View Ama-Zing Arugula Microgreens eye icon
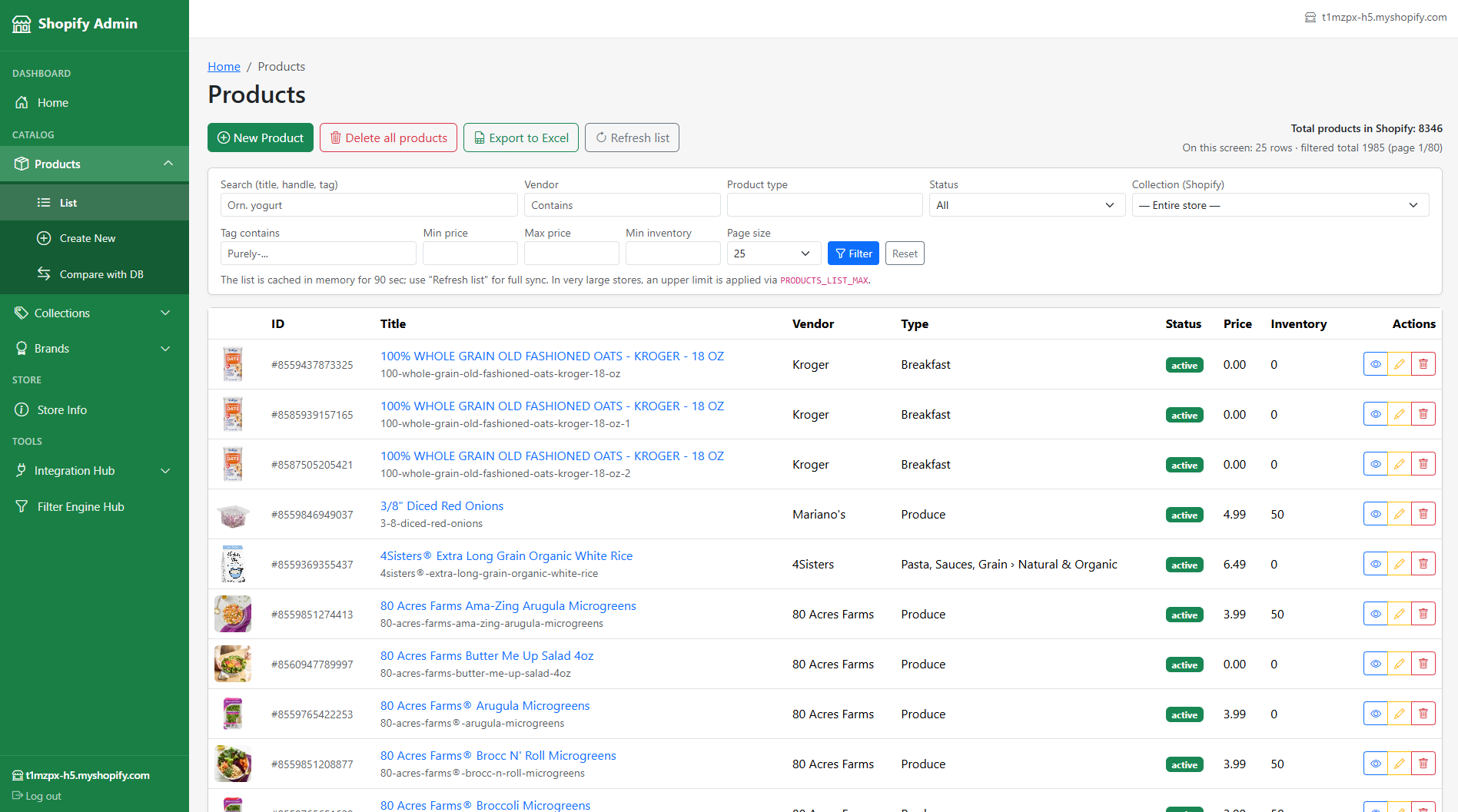Screen dimensions: 1458x812 click(1376, 614)
